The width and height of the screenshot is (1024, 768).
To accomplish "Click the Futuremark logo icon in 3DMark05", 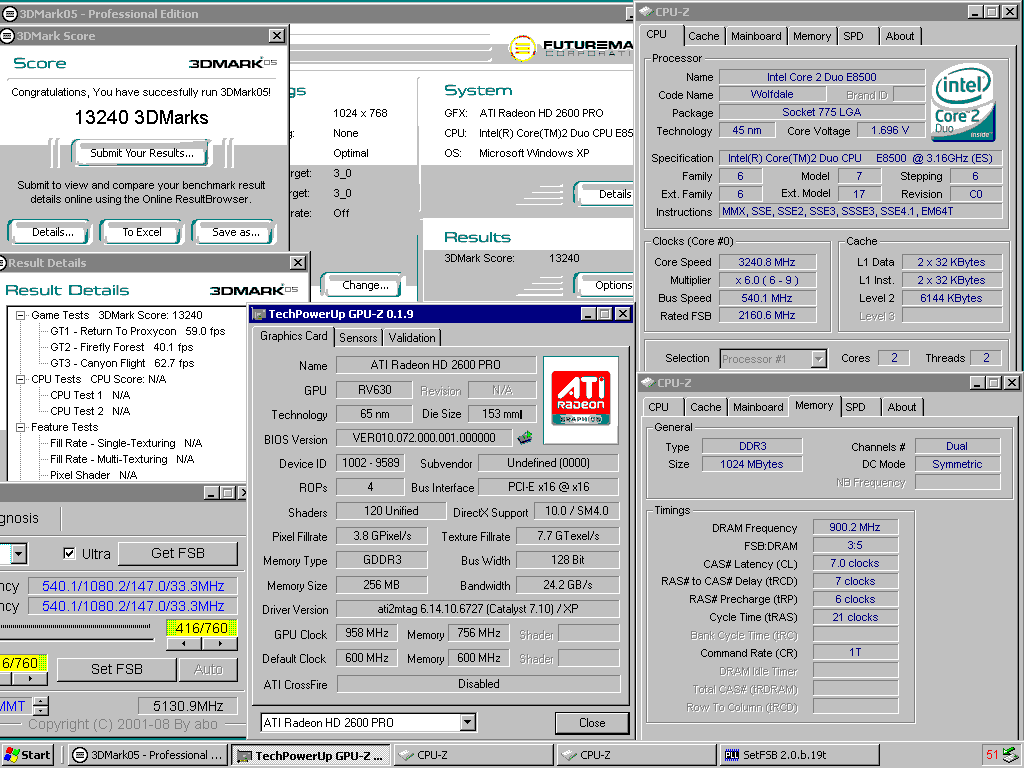I will (522, 48).
